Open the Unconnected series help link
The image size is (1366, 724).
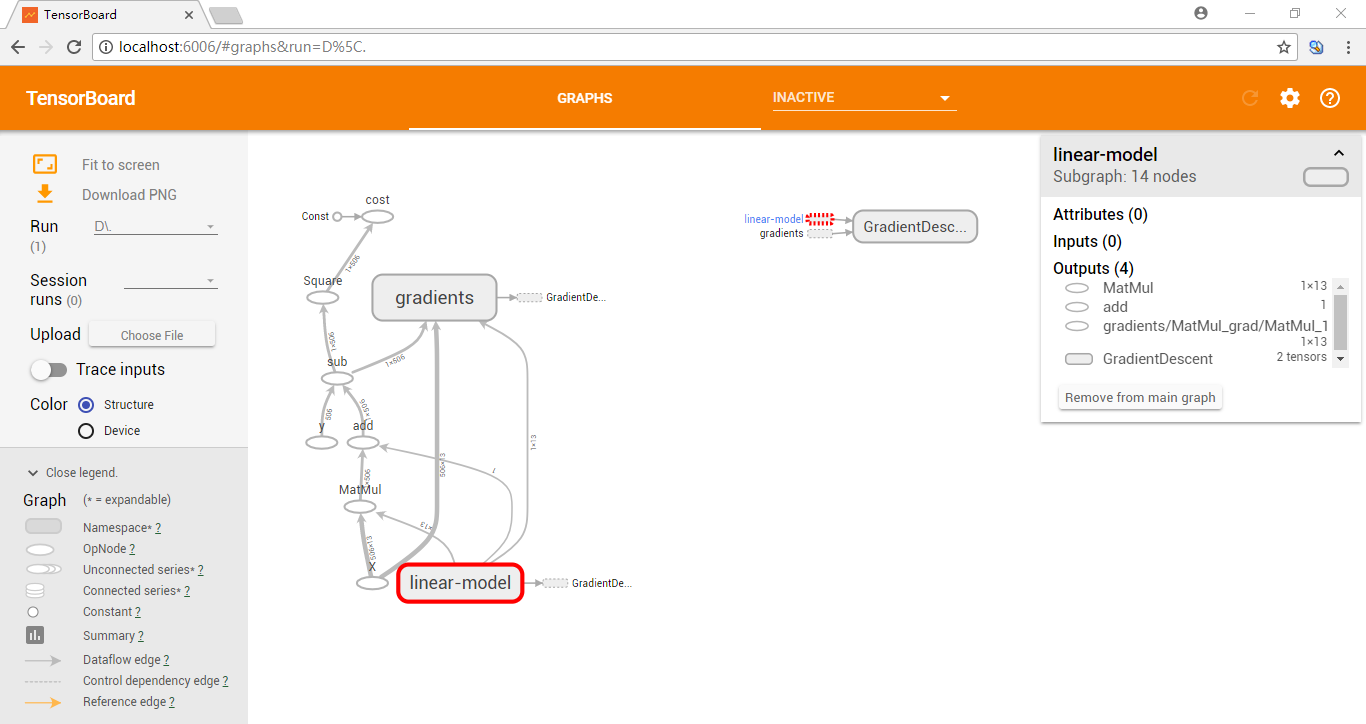(x=200, y=570)
